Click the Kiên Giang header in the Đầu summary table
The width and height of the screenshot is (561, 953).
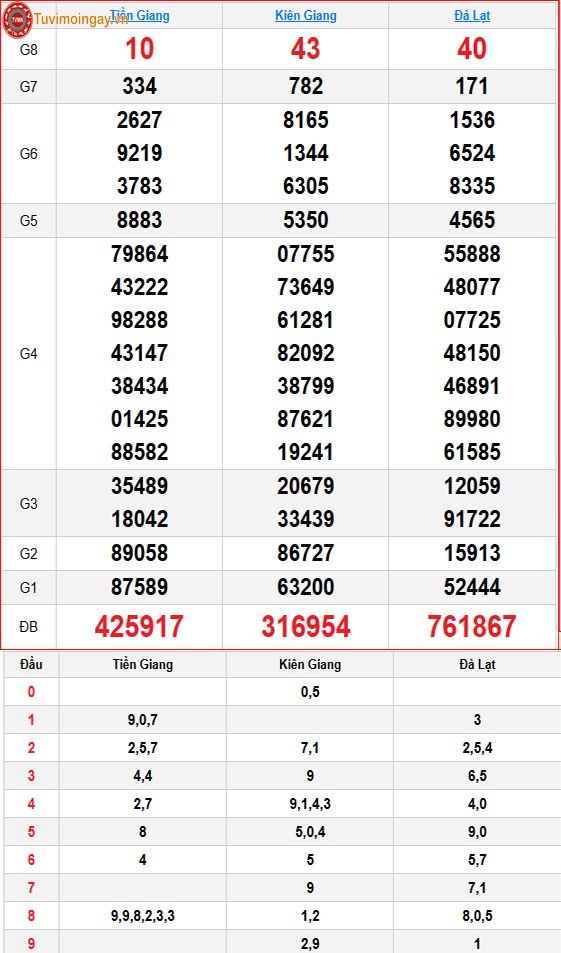click(310, 664)
